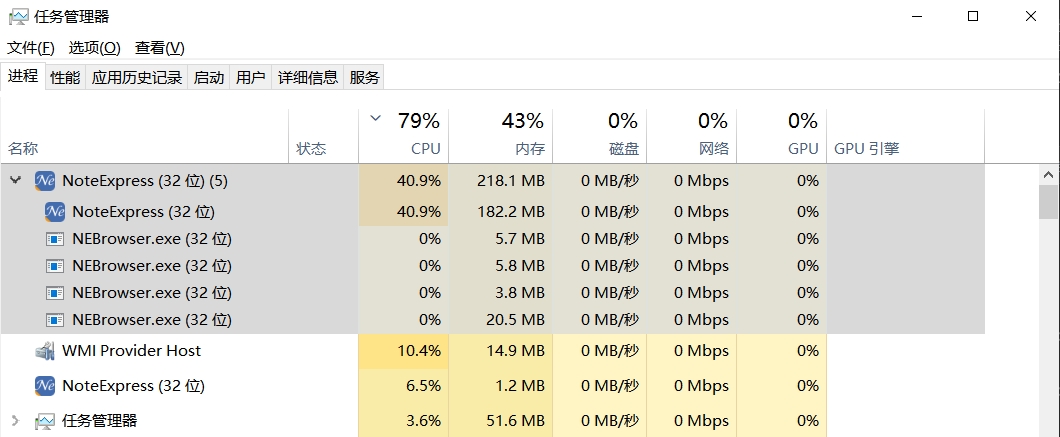Click the Task Manager title bar icon

coord(19,16)
